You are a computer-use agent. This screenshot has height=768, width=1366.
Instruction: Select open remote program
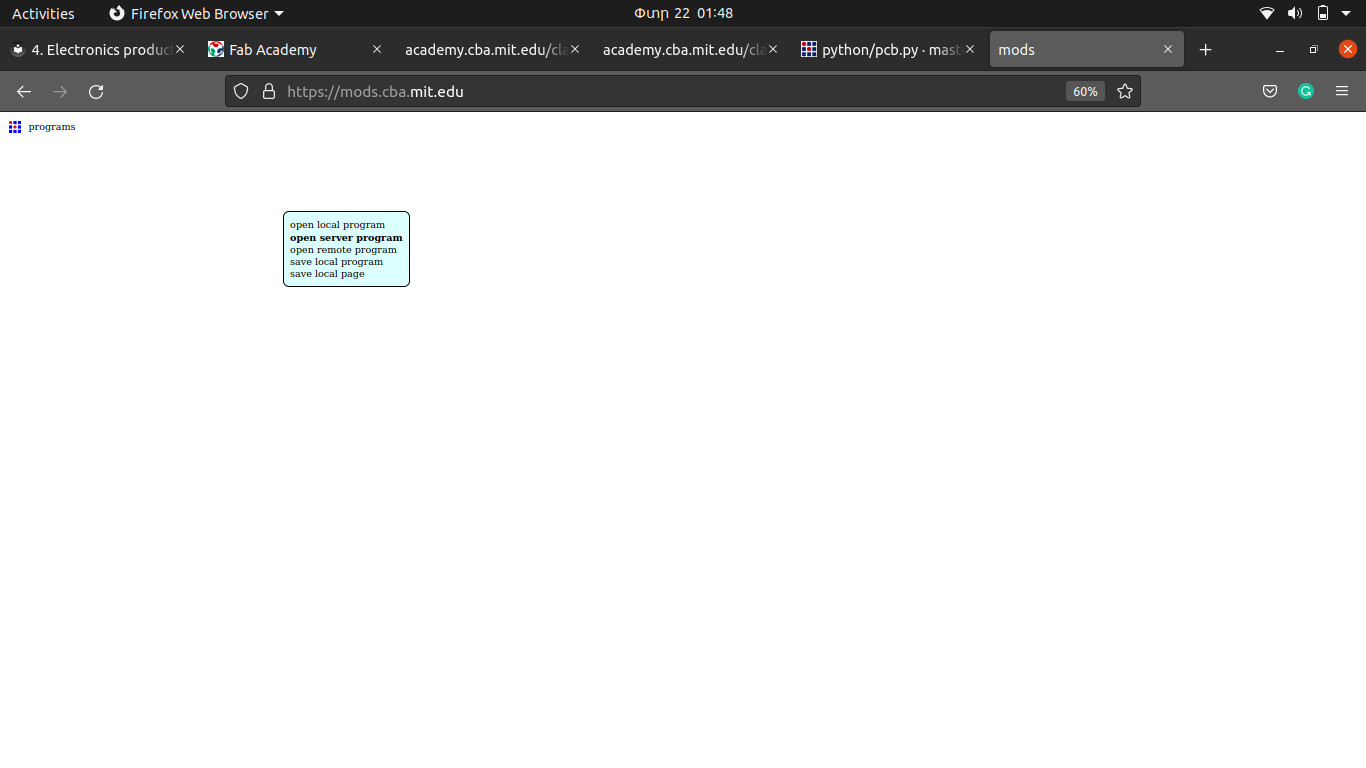[343, 249]
